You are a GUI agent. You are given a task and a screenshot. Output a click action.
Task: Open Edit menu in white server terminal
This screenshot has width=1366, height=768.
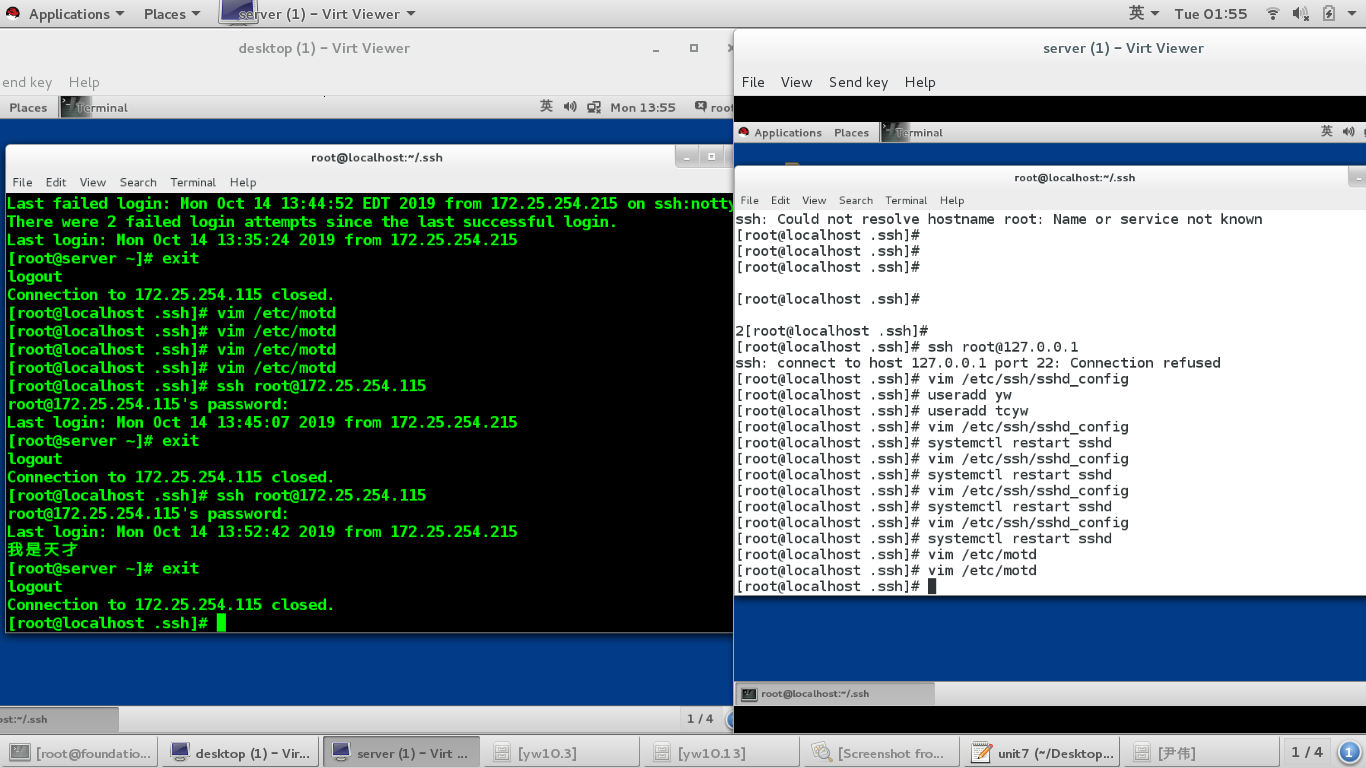[x=781, y=200]
